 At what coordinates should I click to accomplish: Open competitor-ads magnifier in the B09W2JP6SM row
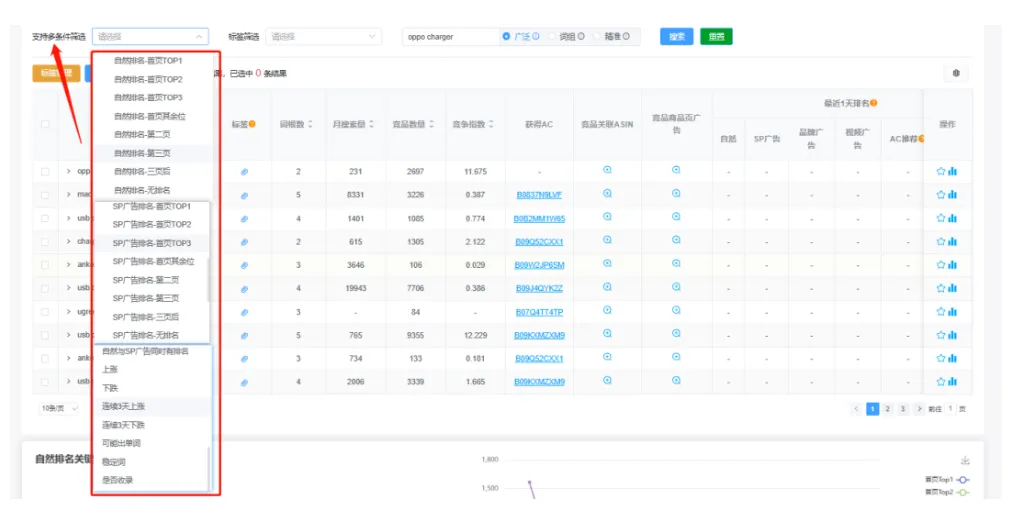[676, 263]
